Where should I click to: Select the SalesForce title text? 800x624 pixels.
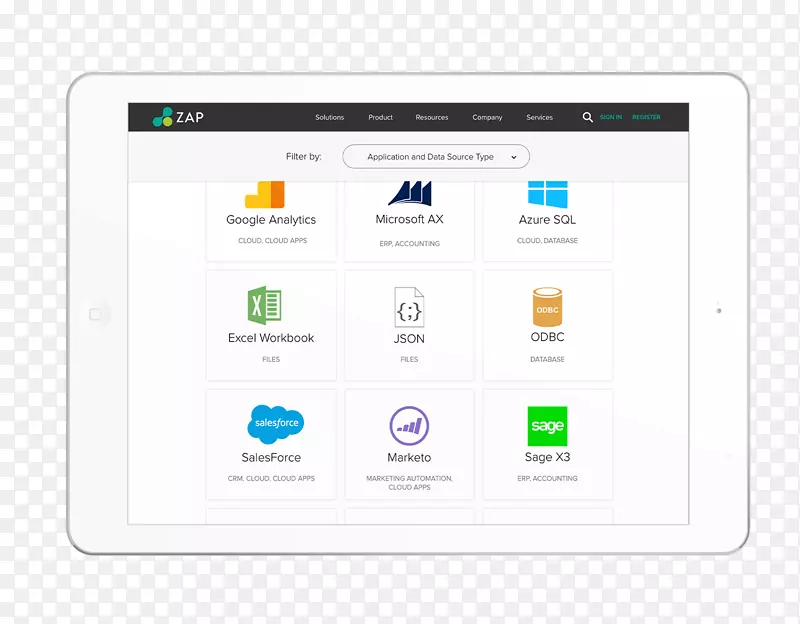[x=271, y=458]
